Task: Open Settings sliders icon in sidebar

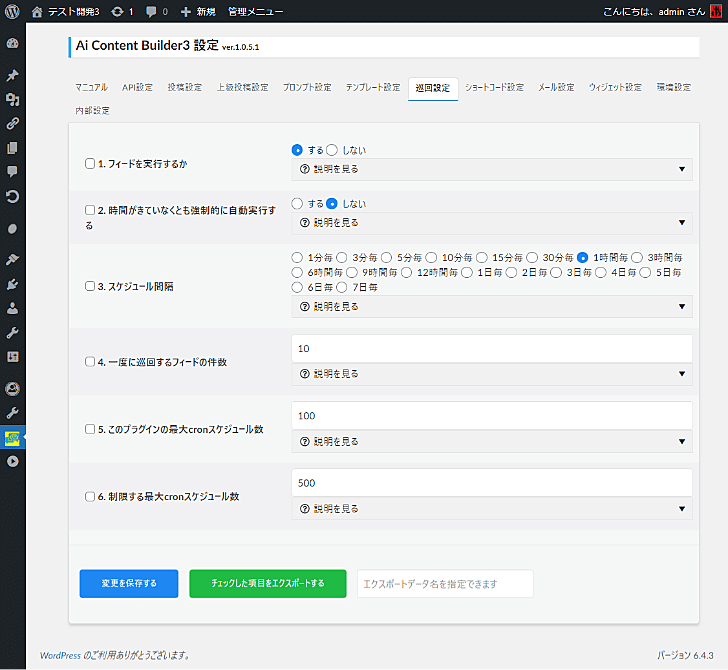Action: [13, 357]
